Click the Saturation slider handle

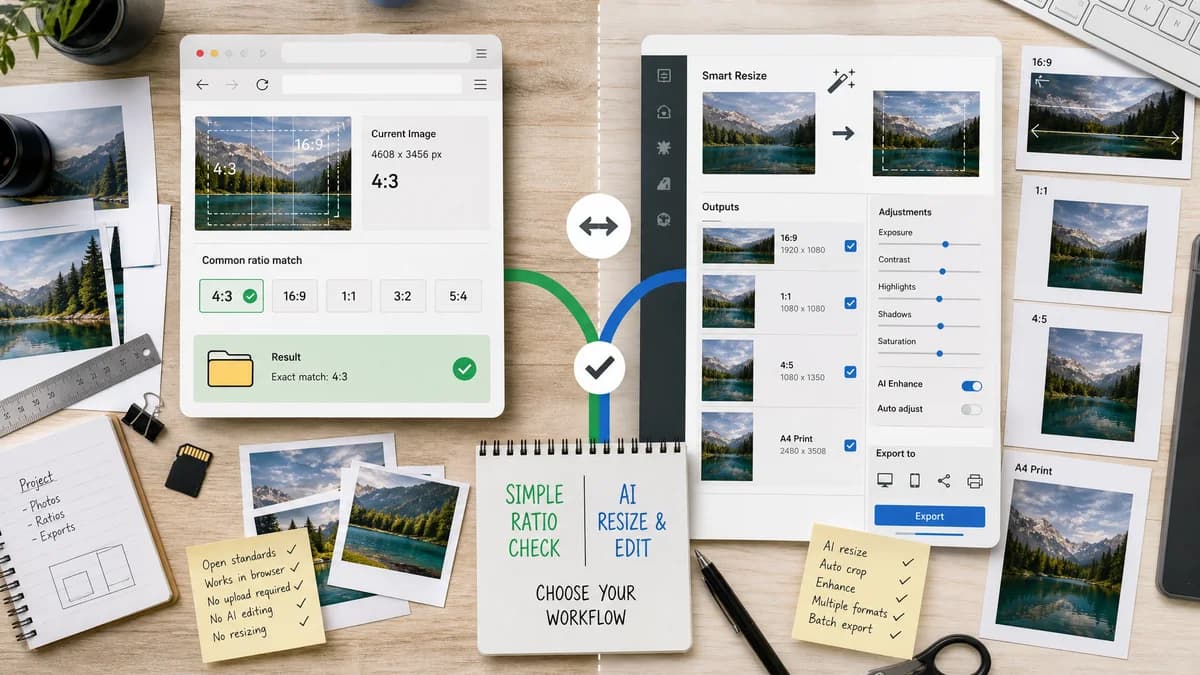coord(940,353)
